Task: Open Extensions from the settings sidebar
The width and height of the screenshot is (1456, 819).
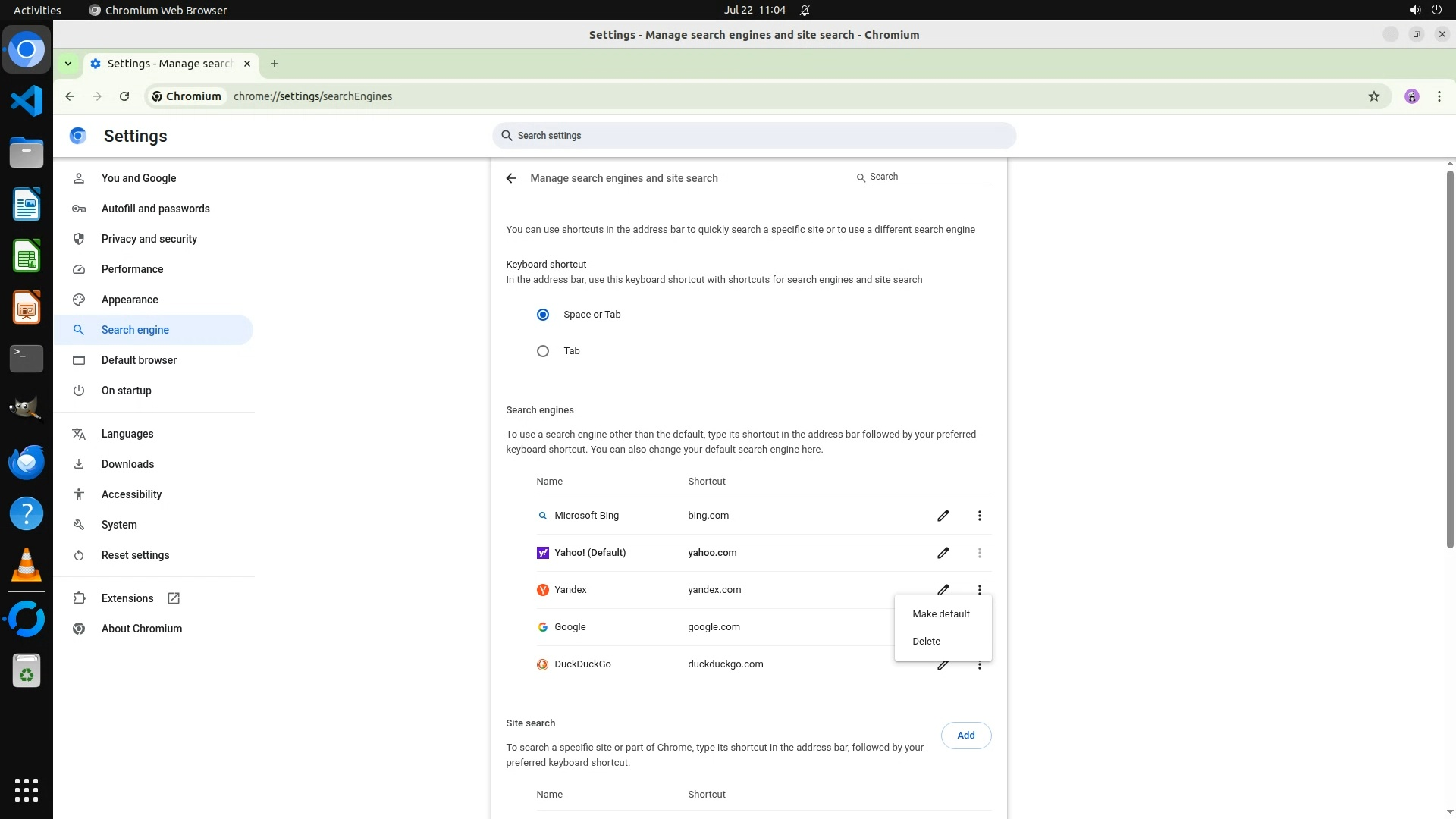Action: click(x=127, y=598)
